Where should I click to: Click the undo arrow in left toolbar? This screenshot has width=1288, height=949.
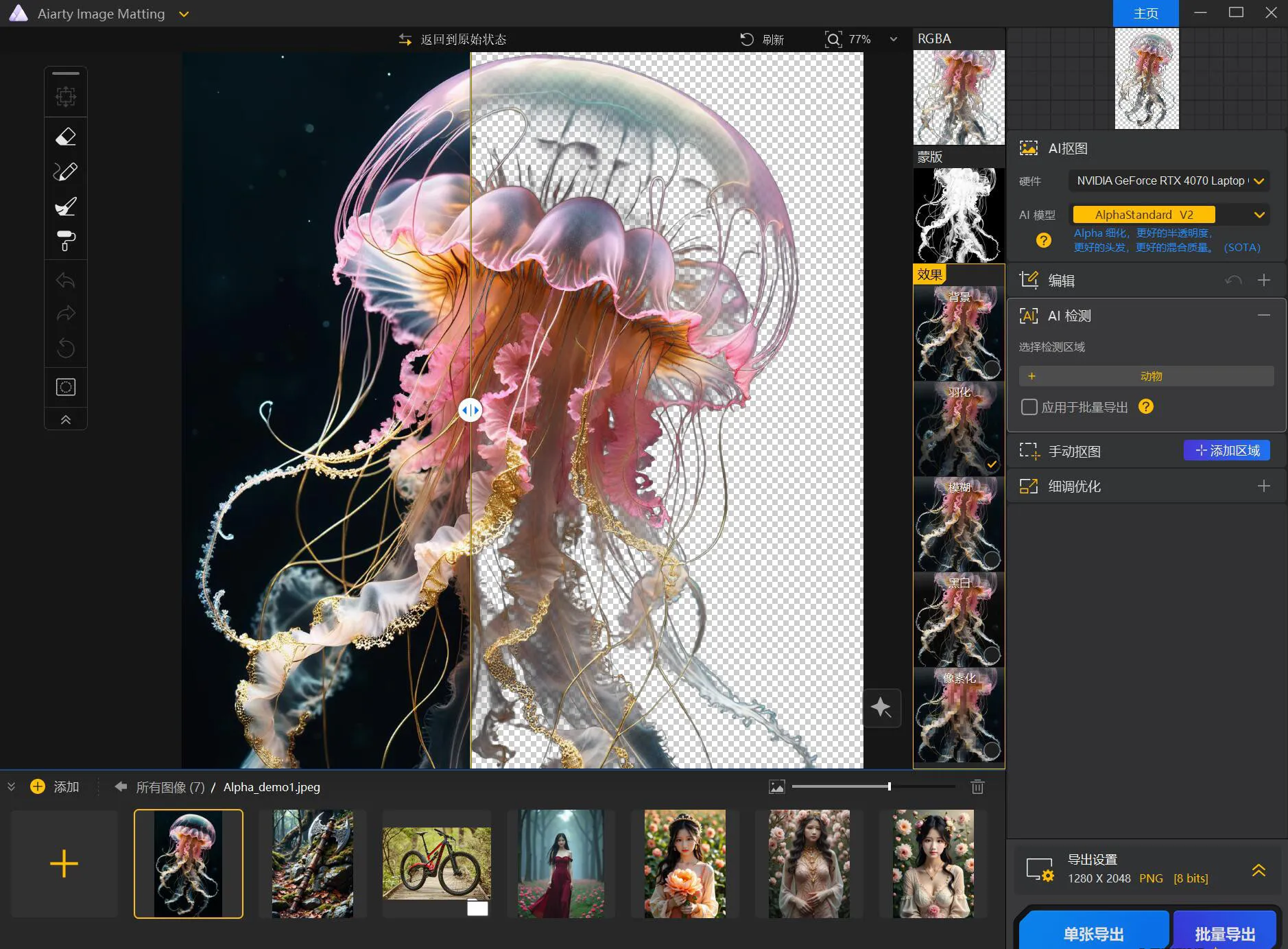point(66,281)
